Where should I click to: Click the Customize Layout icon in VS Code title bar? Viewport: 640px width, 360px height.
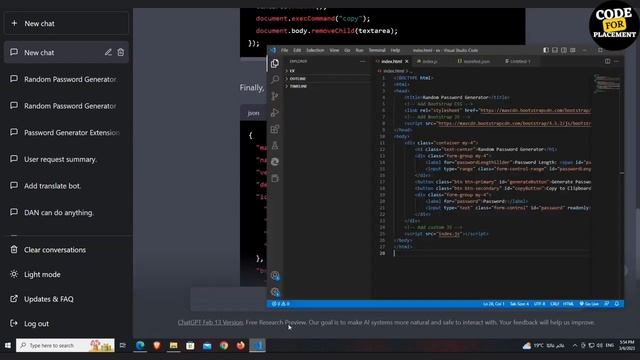click(573, 50)
